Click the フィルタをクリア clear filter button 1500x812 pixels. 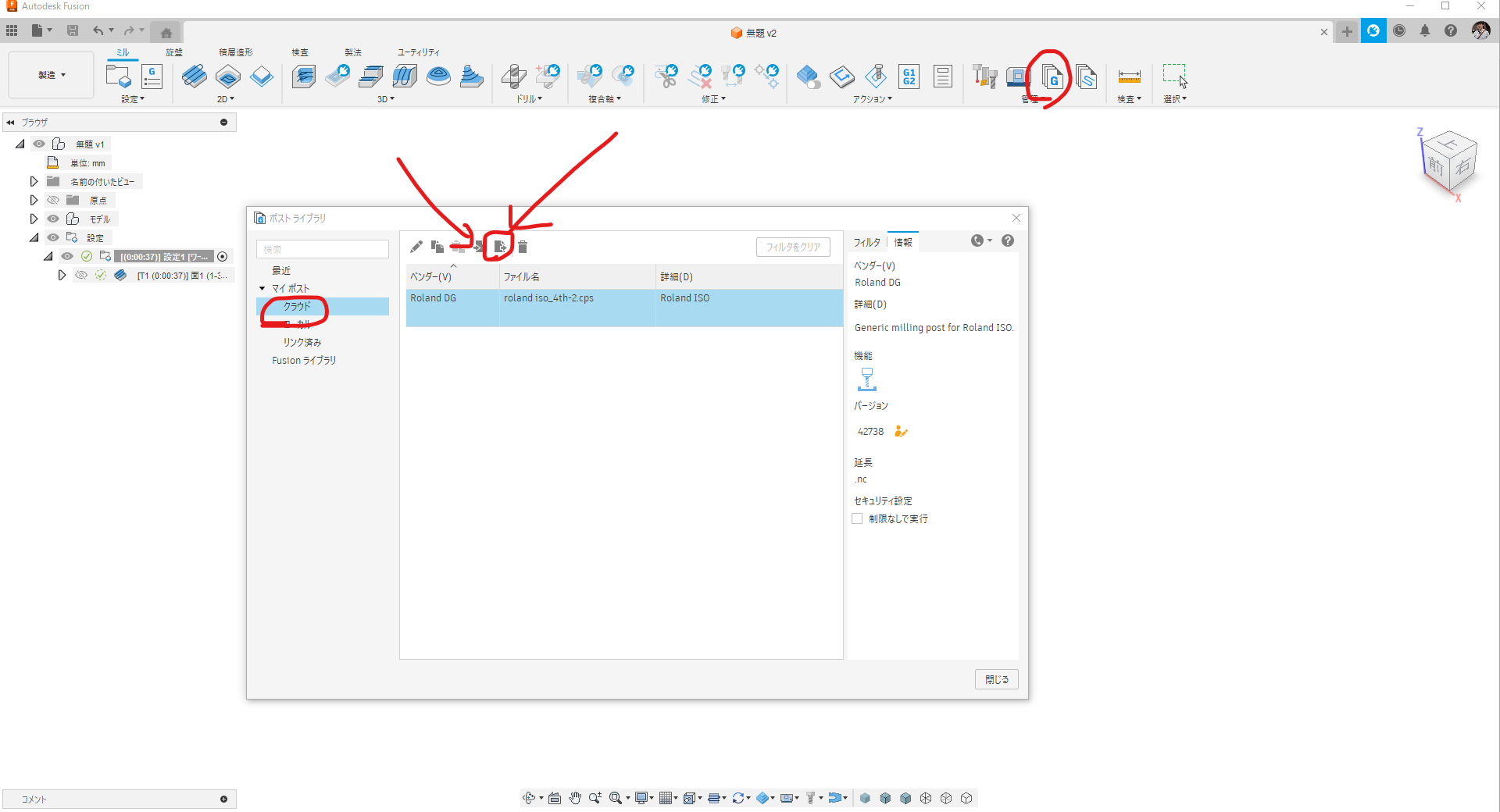pos(793,247)
